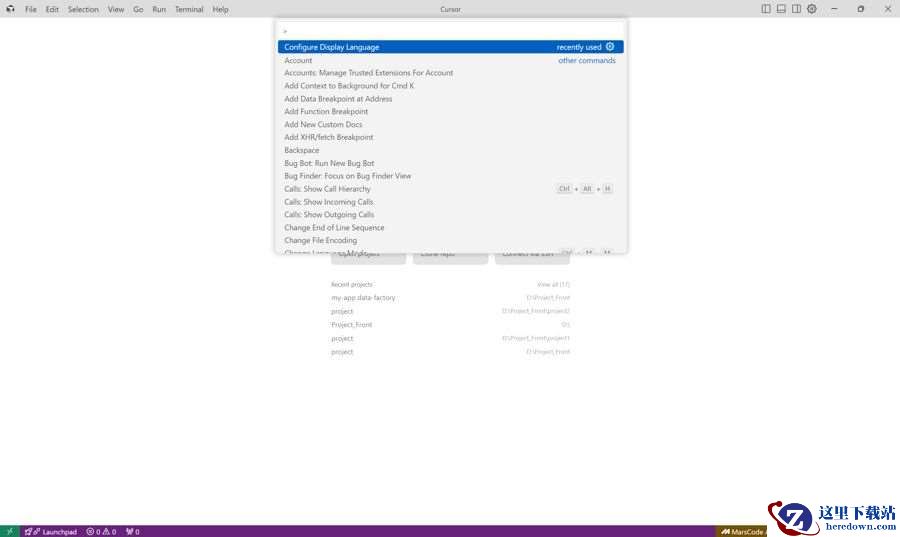Open remote window via green status icon
Image resolution: width=900 pixels, height=537 pixels.
[10, 531]
